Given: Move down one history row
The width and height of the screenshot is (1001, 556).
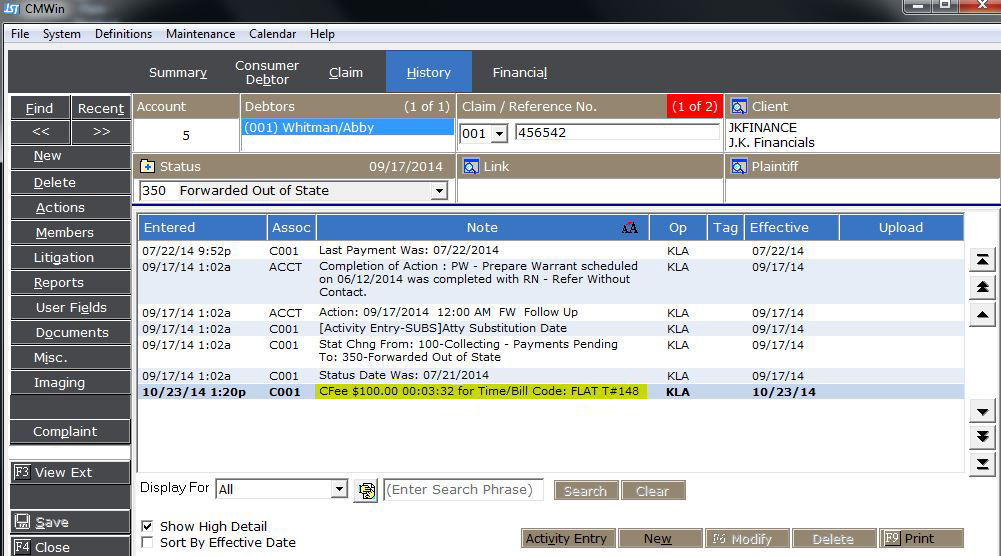Looking at the screenshot, I should [982, 412].
